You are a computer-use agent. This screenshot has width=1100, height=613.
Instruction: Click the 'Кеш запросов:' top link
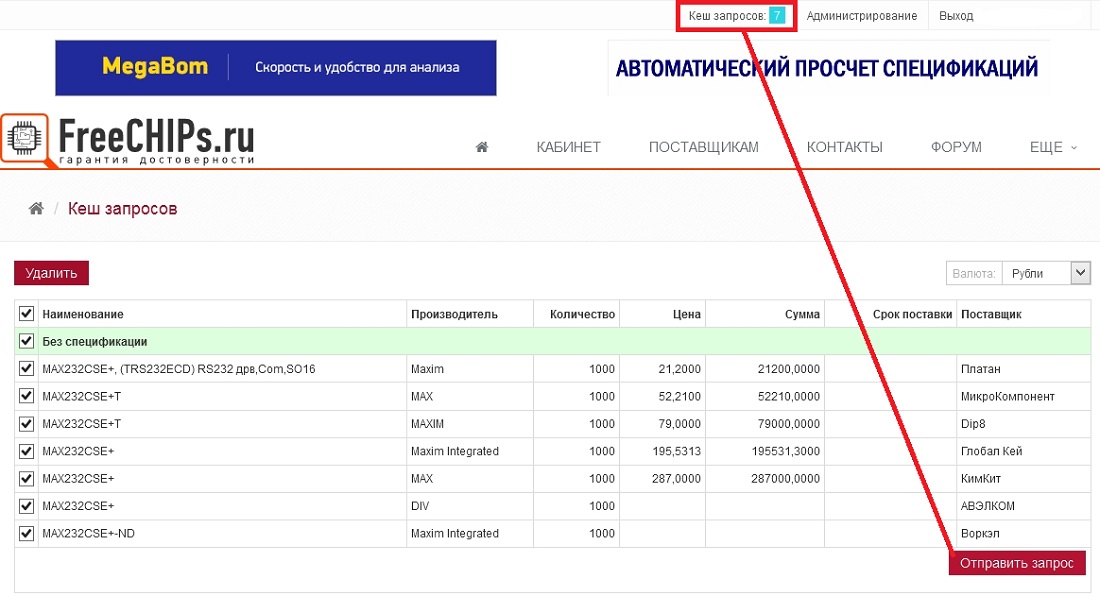pos(727,15)
